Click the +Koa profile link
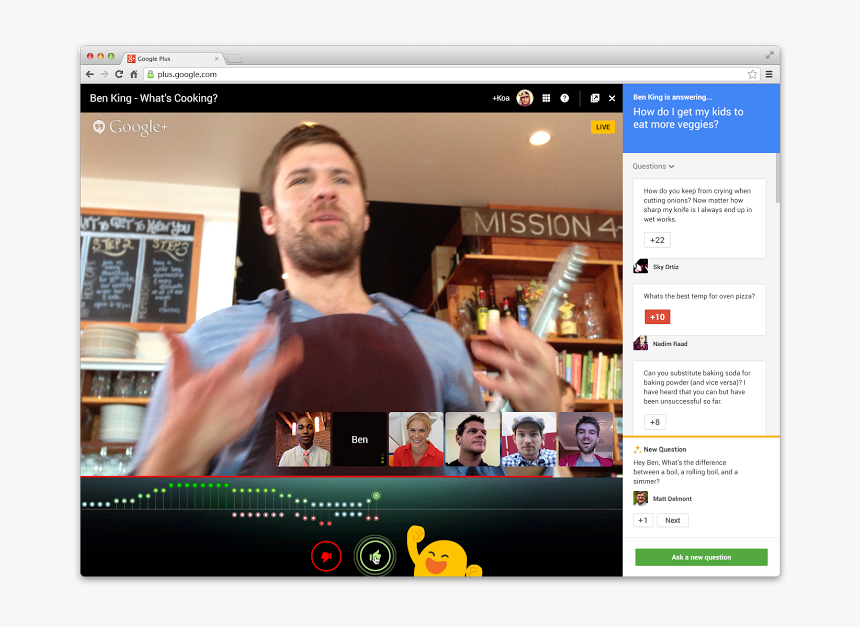Image resolution: width=860 pixels, height=627 pixels. [x=501, y=98]
